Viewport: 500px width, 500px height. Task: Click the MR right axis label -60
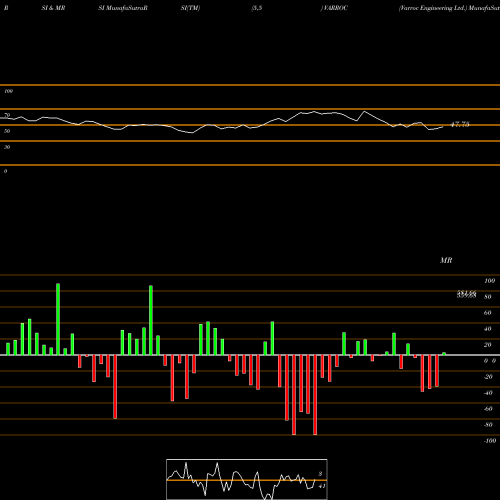point(488,409)
